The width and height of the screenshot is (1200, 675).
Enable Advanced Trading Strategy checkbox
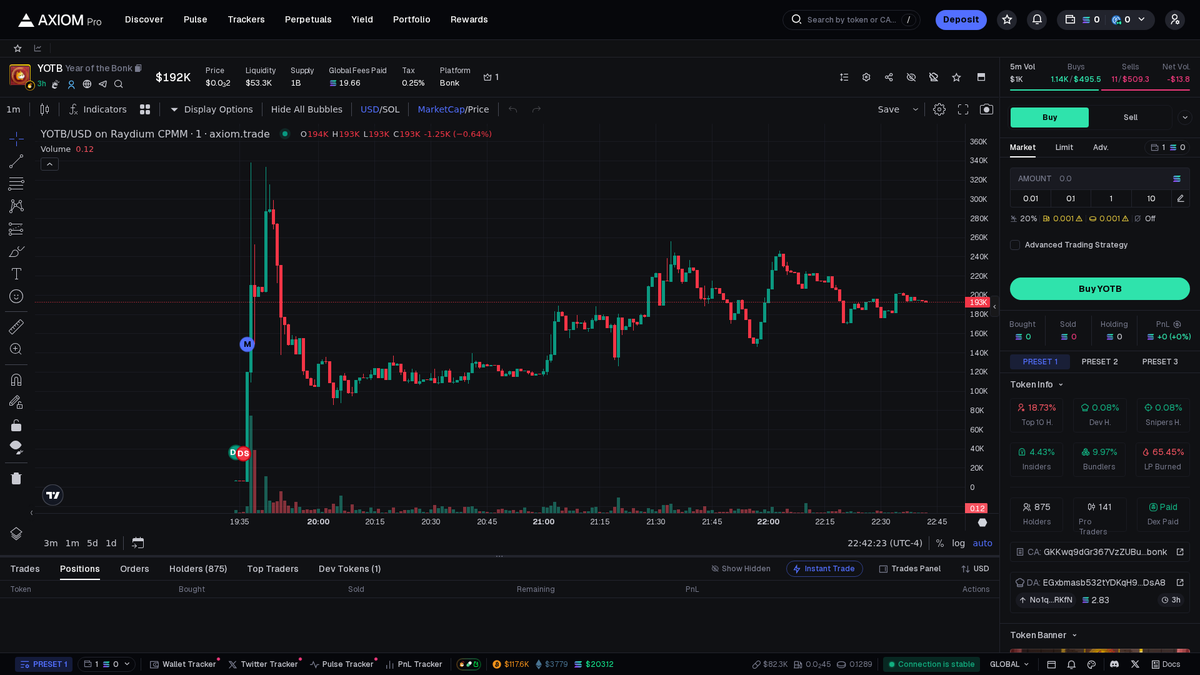pos(1015,245)
